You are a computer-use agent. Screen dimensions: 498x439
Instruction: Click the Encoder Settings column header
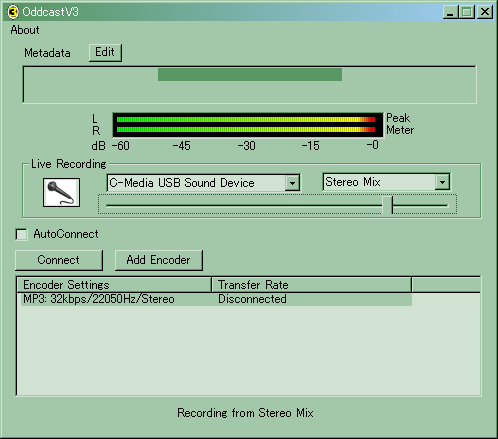tap(114, 285)
